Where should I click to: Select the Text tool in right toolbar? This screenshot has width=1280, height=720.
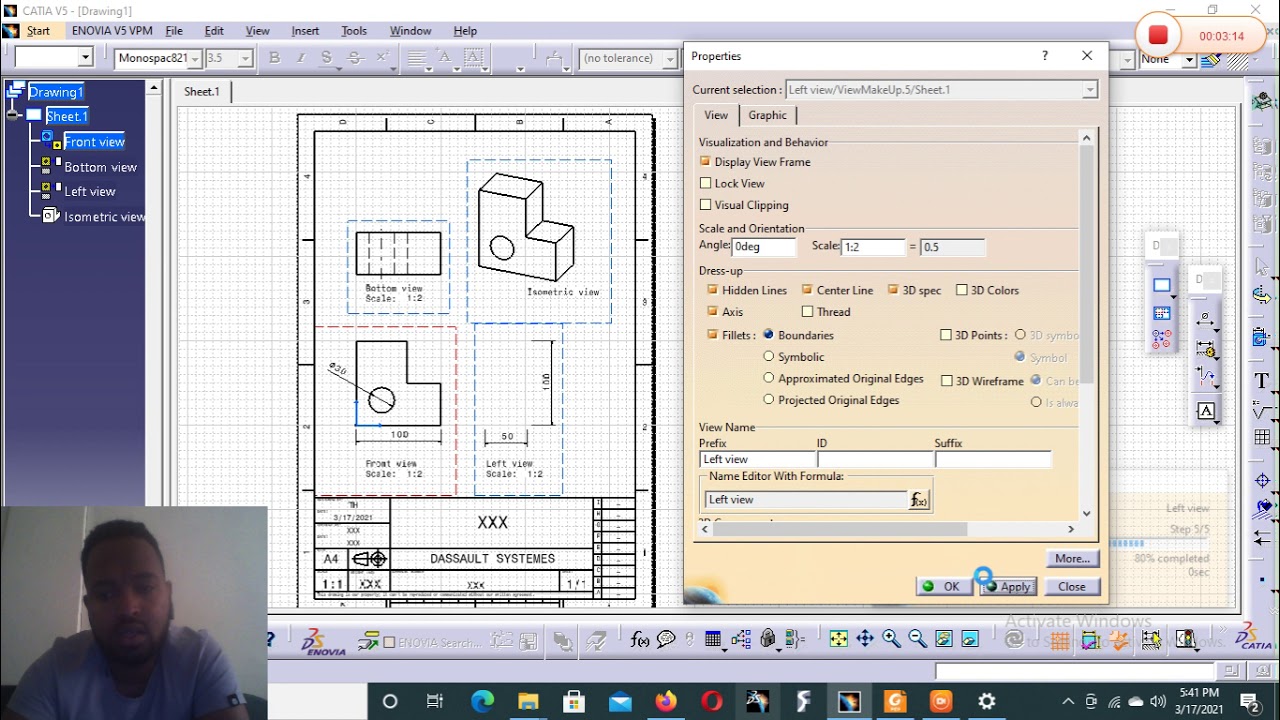click(1262, 381)
